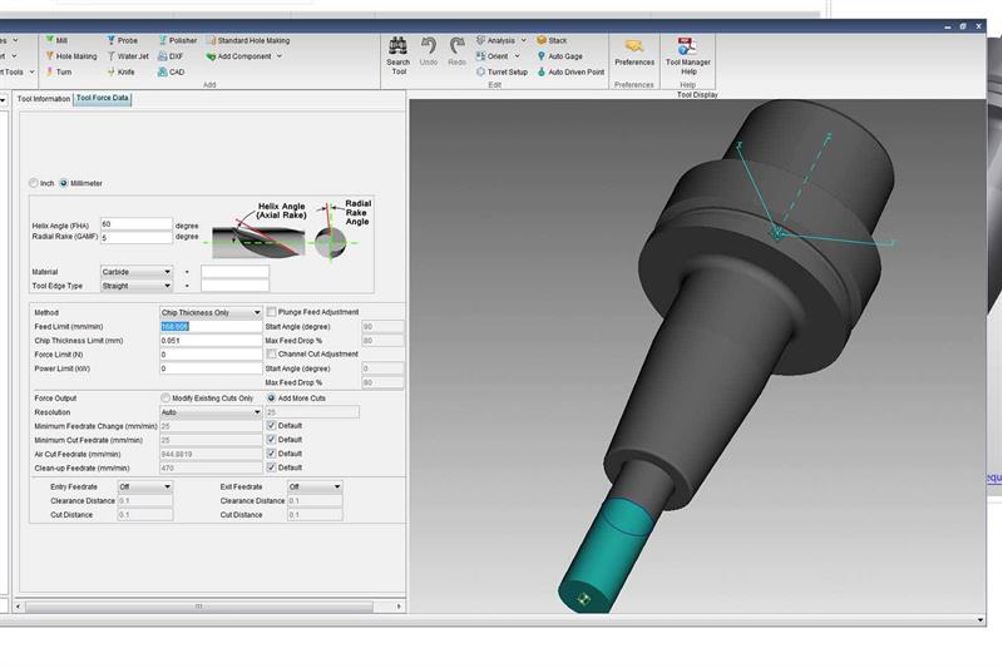Open the Entry Feedrate dropdown
Image resolution: width=1002 pixels, height=668 pixels.
pyautogui.click(x=145, y=487)
